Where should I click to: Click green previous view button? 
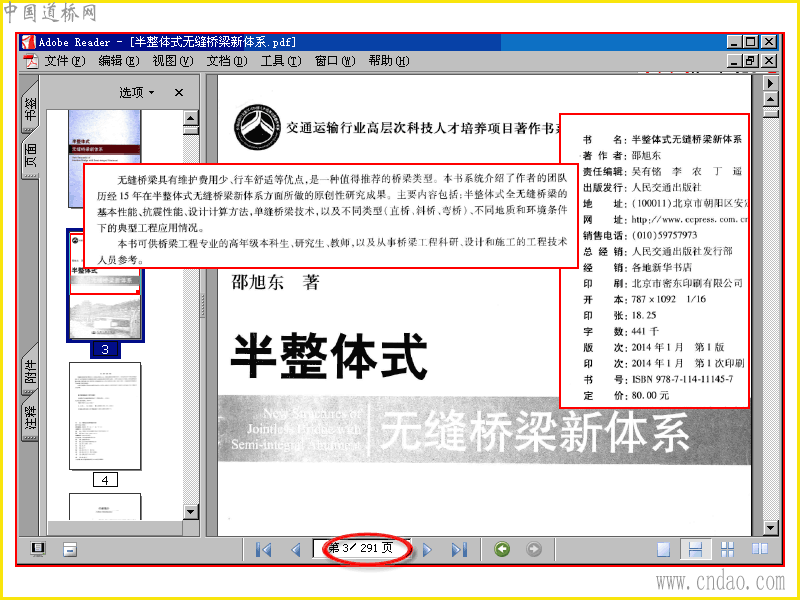(502, 549)
